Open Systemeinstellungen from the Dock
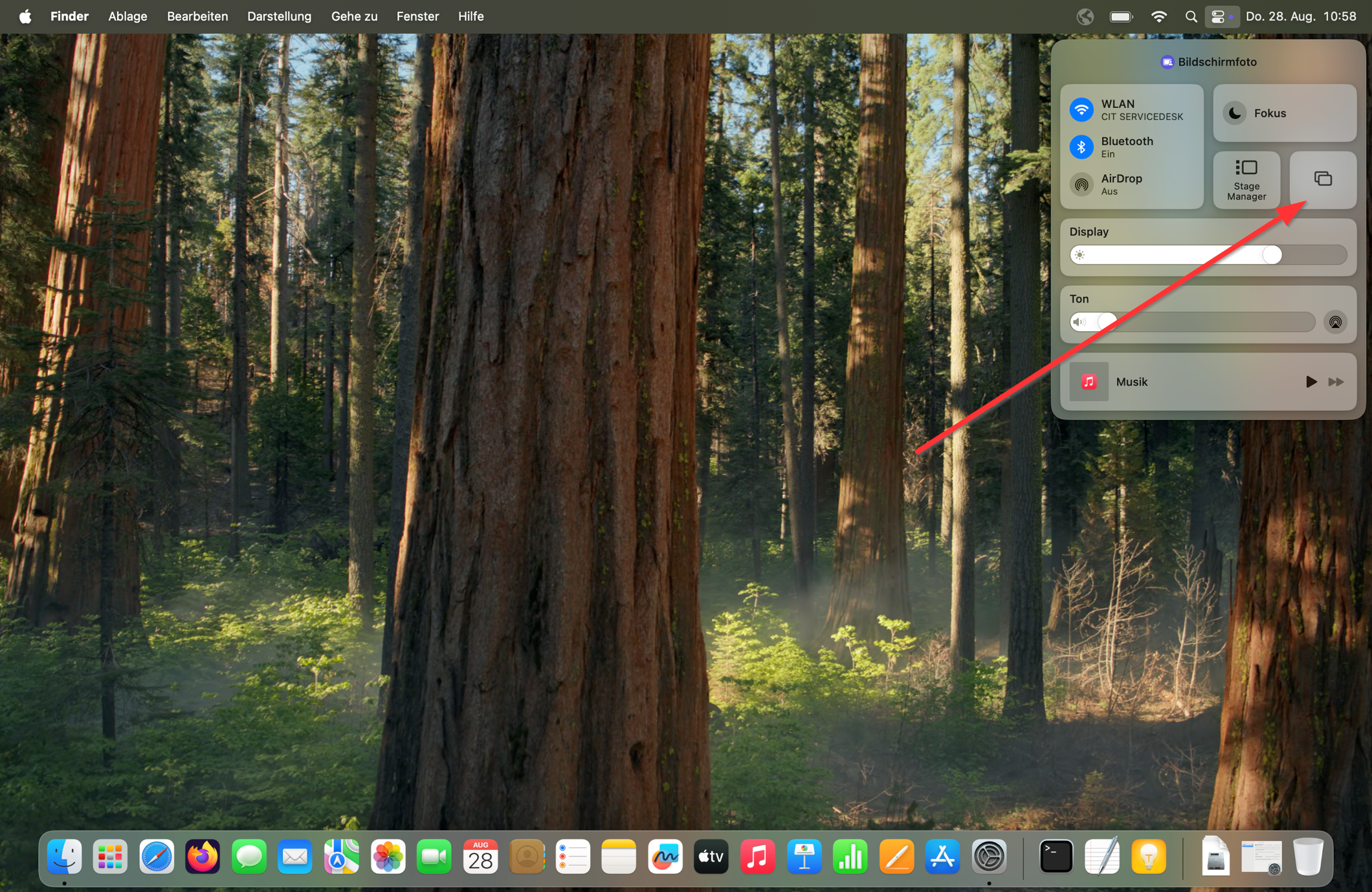Viewport: 1372px width, 892px height. pos(990,856)
